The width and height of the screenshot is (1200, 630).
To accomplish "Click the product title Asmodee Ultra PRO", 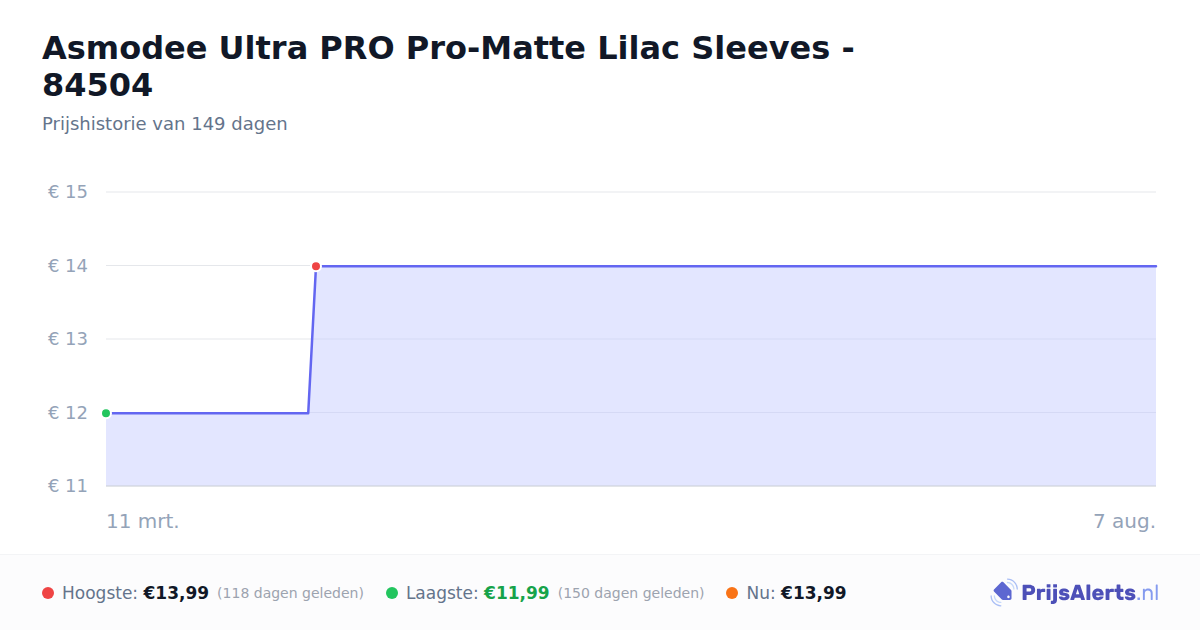I will (x=448, y=66).
